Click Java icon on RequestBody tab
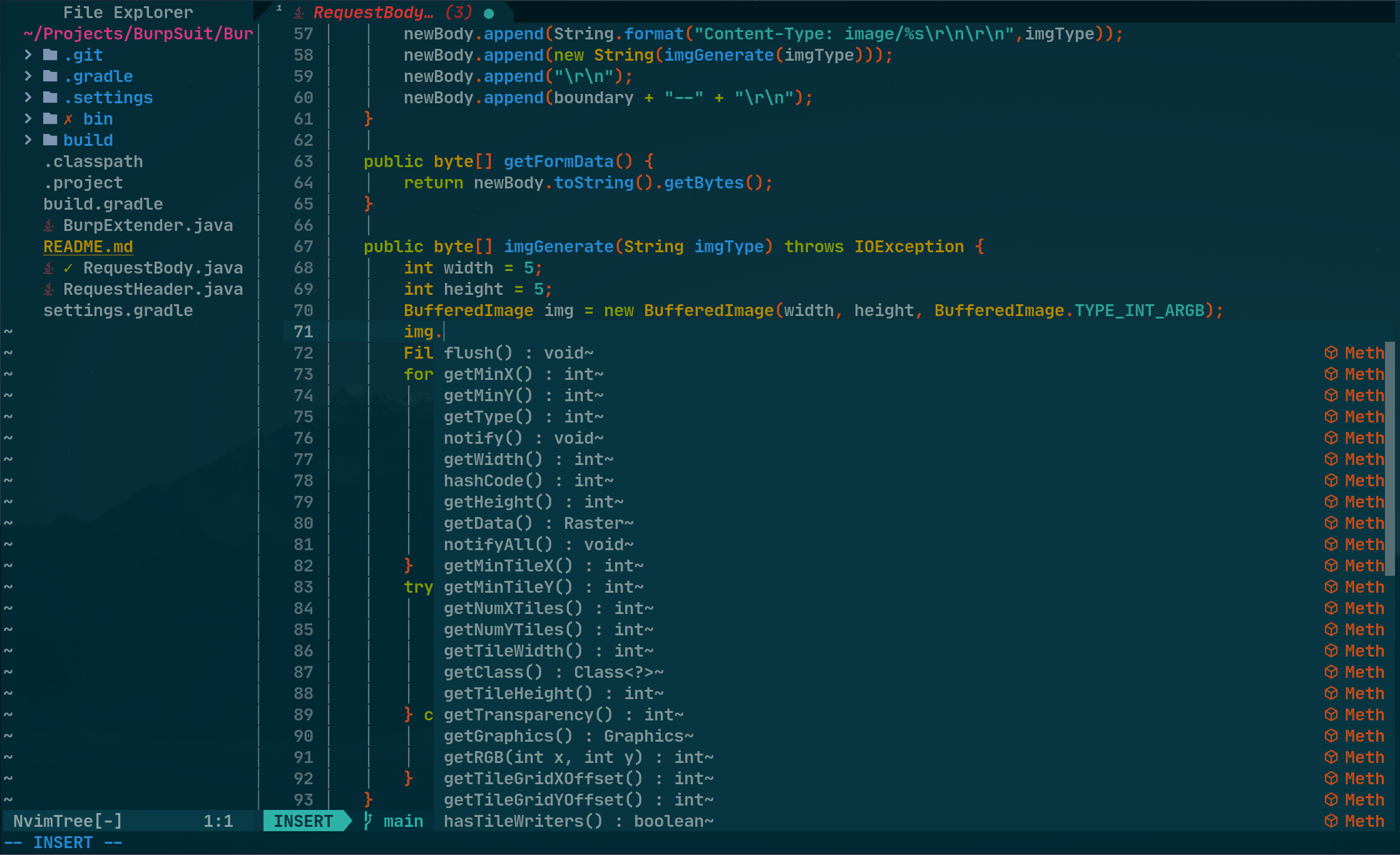This screenshot has height=855, width=1400. point(299,13)
